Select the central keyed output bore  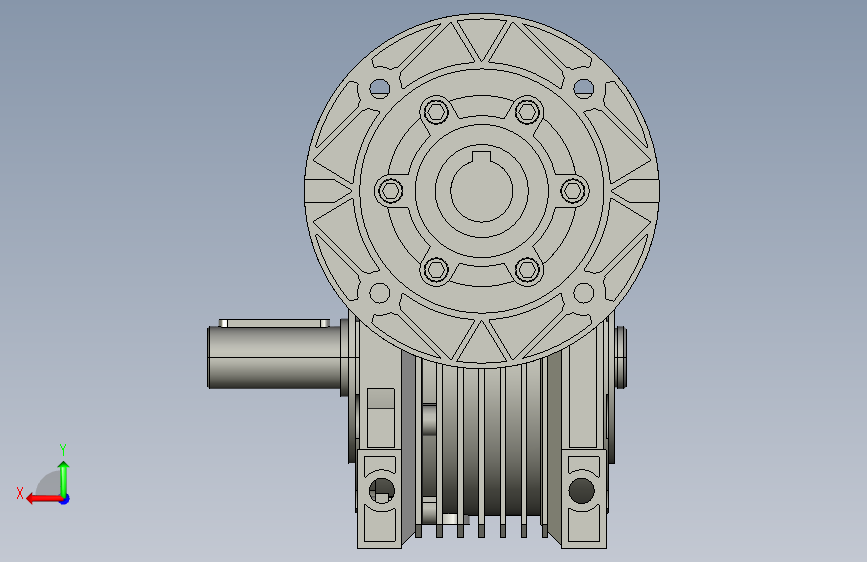[x=482, y=191]
